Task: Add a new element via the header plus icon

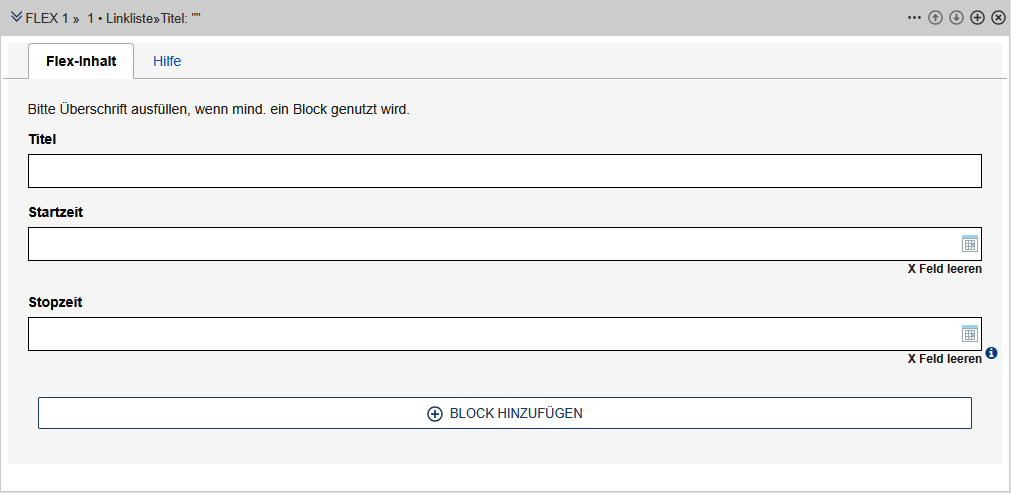Action: (x=978, y=18)
